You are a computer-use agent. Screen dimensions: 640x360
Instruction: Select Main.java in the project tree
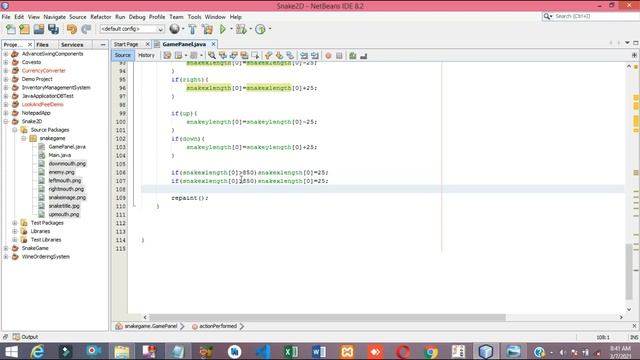(x=60, y=155)
